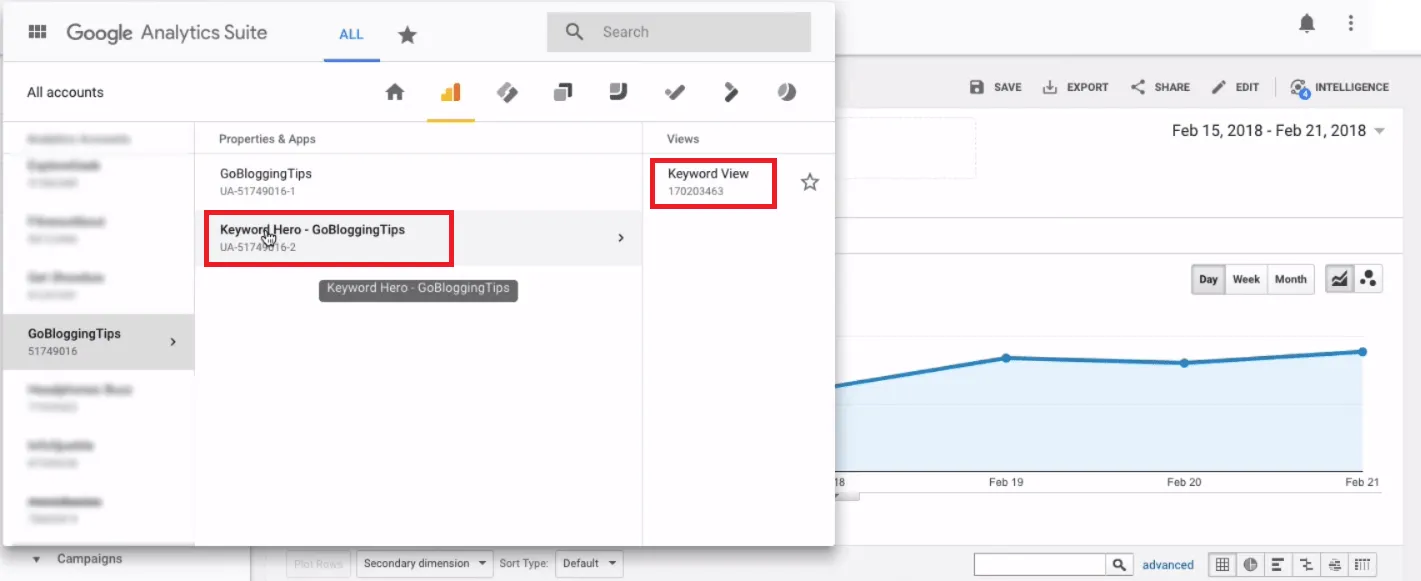Select the Month graph interval
Image resolution: width=1421 pixels, height=581 pixels.
pos(1290,279)
